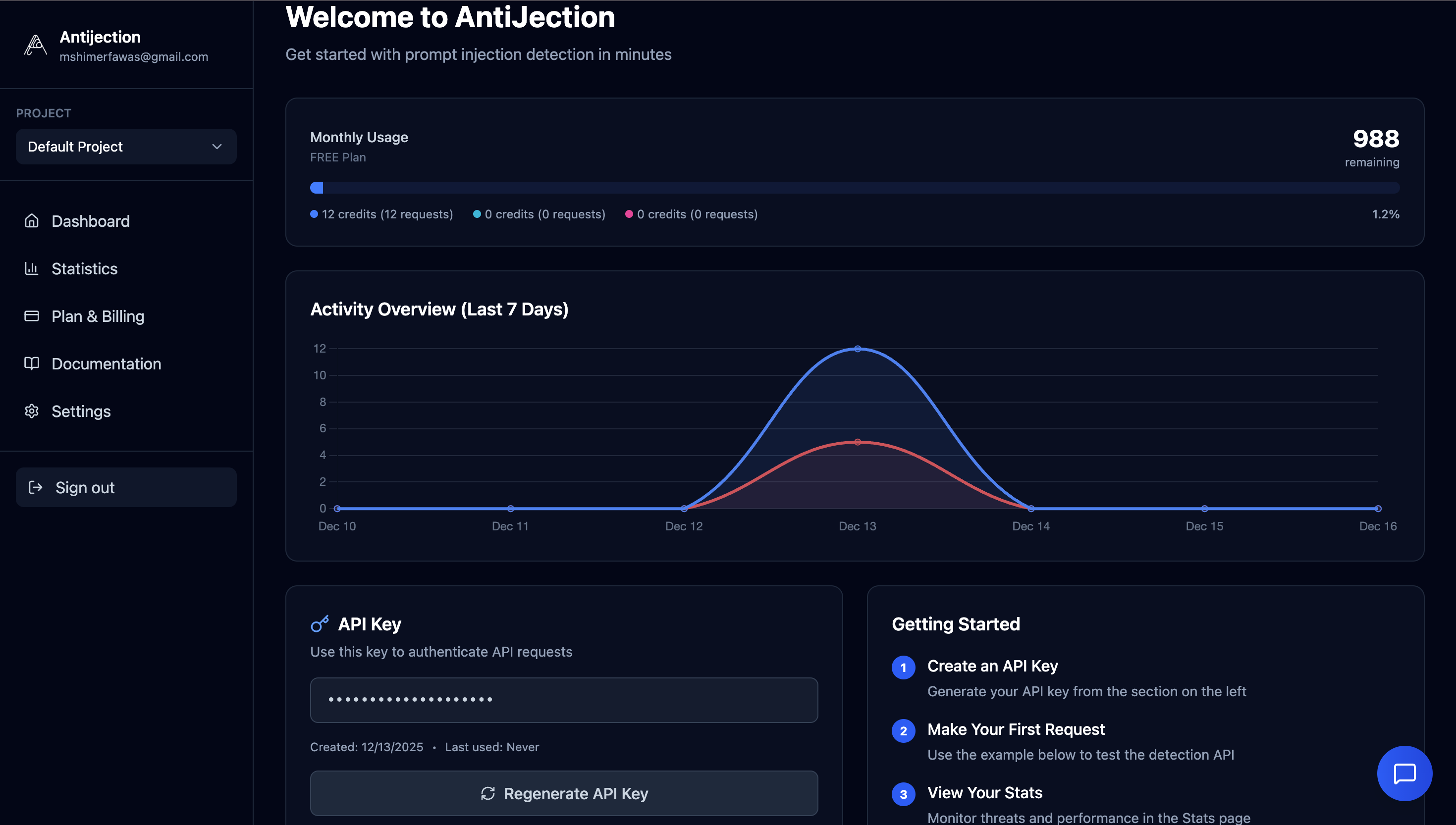Go to the Statistics page
Screen dimensions: 1456x825
pos(84,268)
